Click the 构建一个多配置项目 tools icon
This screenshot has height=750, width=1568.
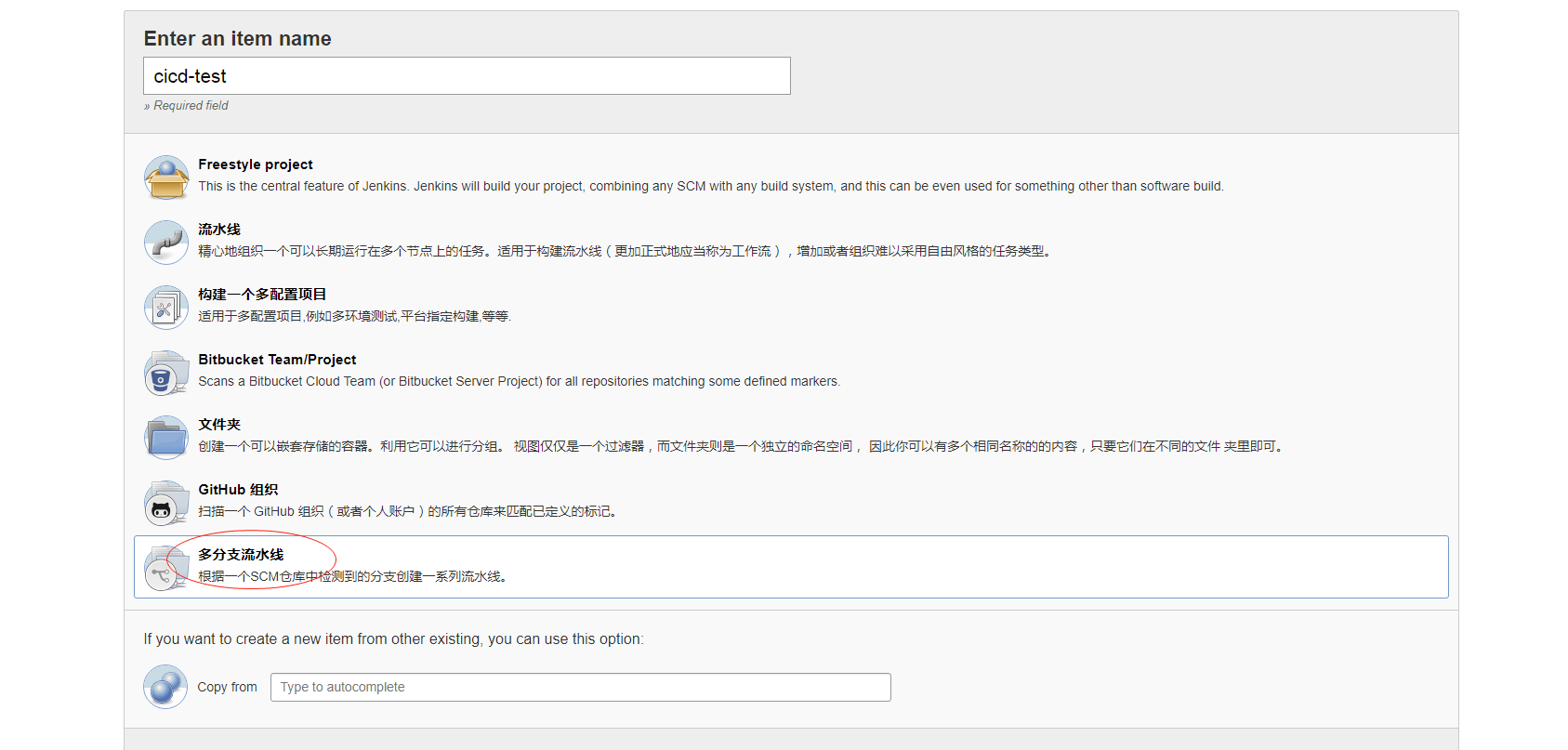166,307
